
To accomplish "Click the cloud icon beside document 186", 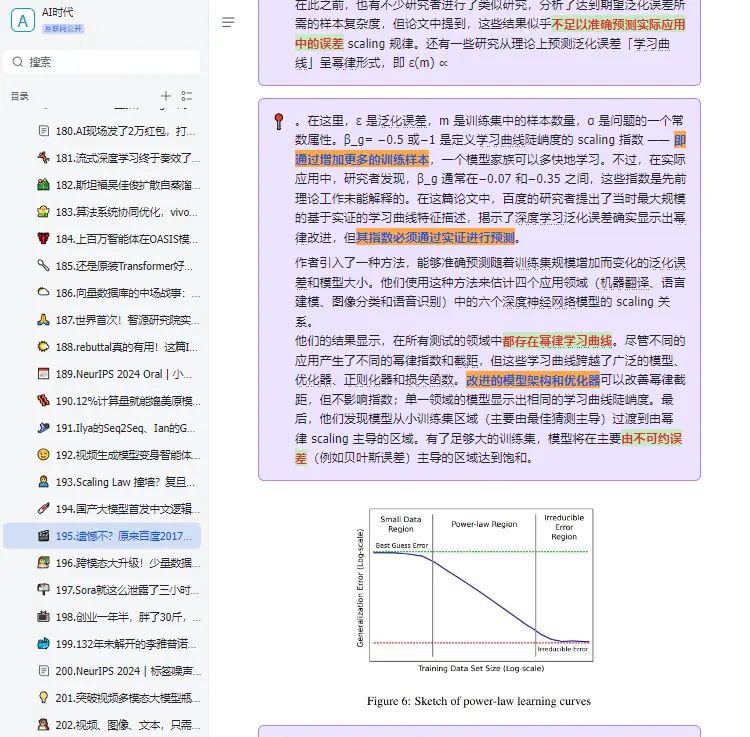I will point(43,293).
